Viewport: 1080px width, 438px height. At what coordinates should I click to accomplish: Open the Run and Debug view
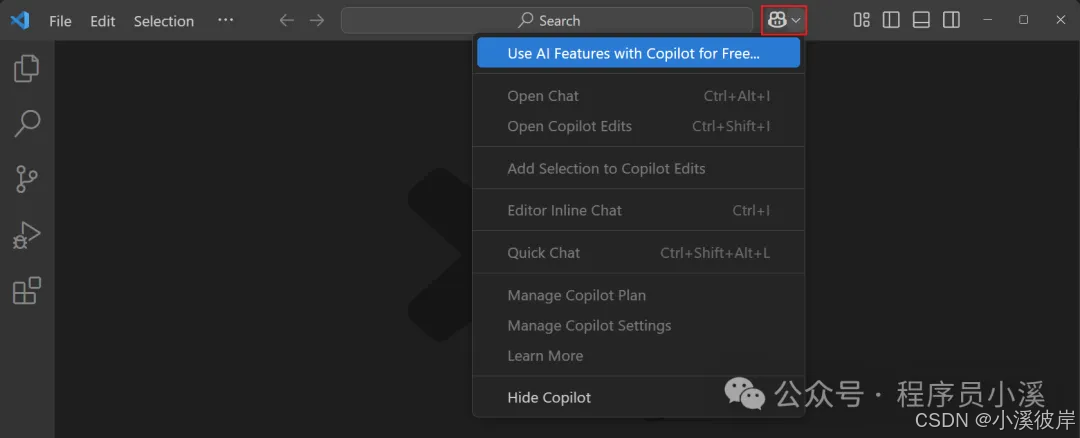coord(27,235)
